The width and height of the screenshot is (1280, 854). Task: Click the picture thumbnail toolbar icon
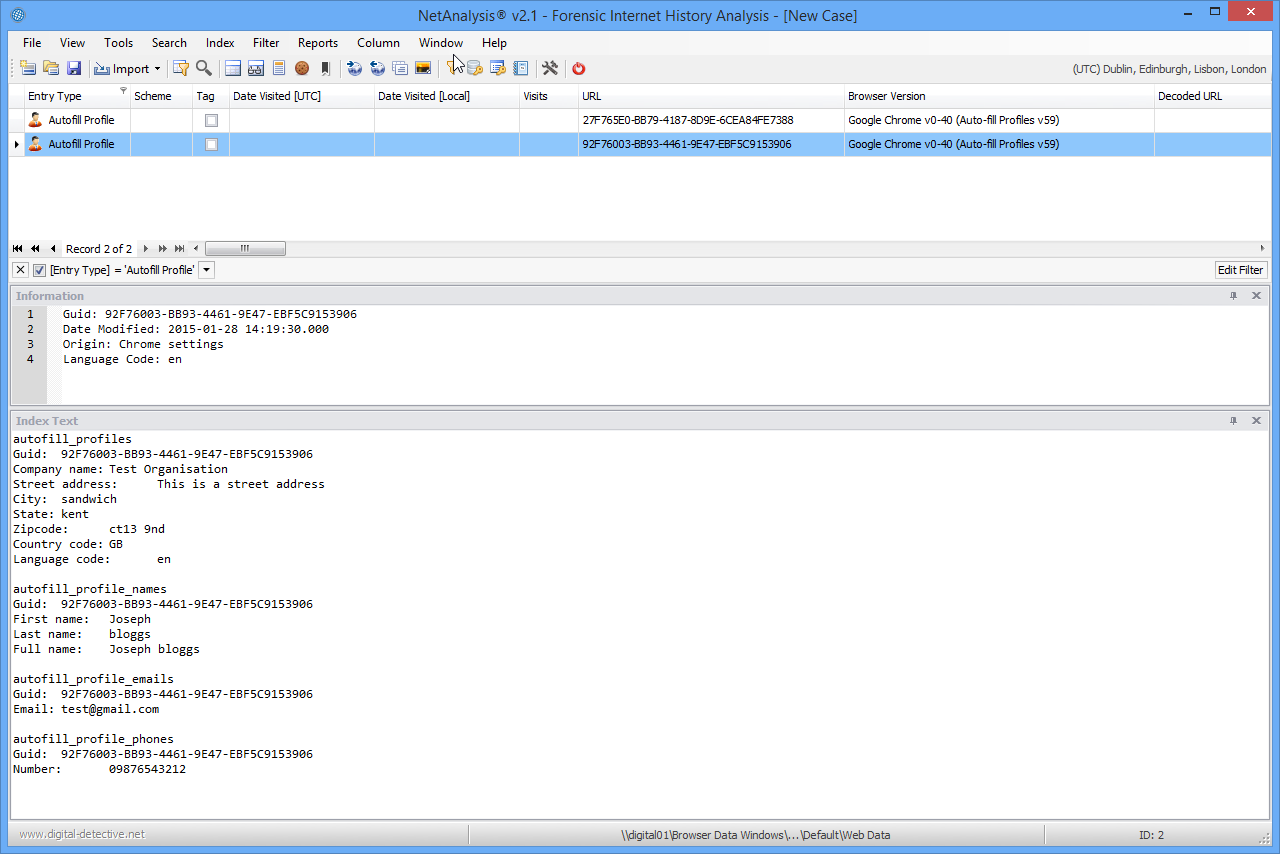point(423,68)
